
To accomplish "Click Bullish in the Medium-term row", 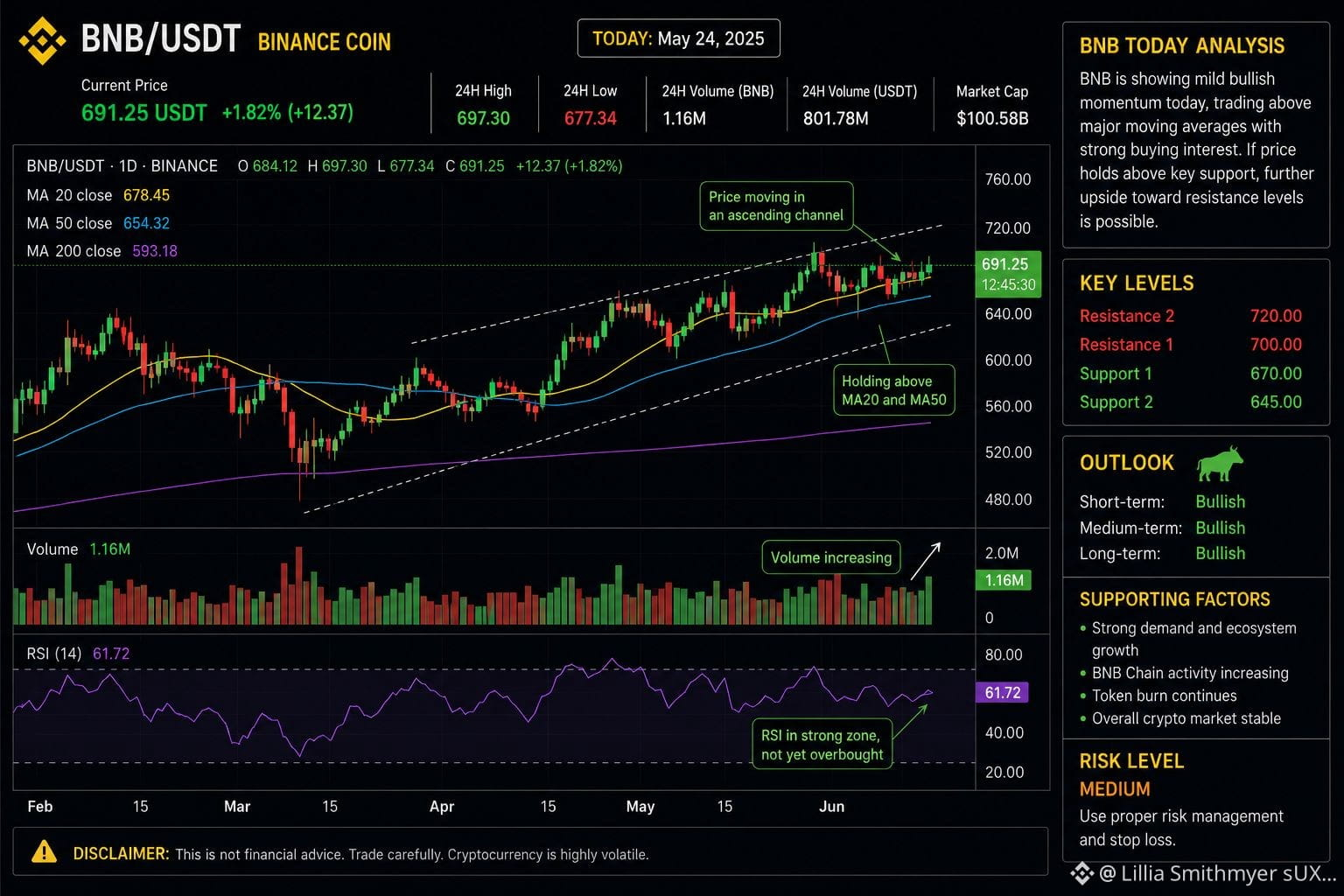I will (1221, 528).
